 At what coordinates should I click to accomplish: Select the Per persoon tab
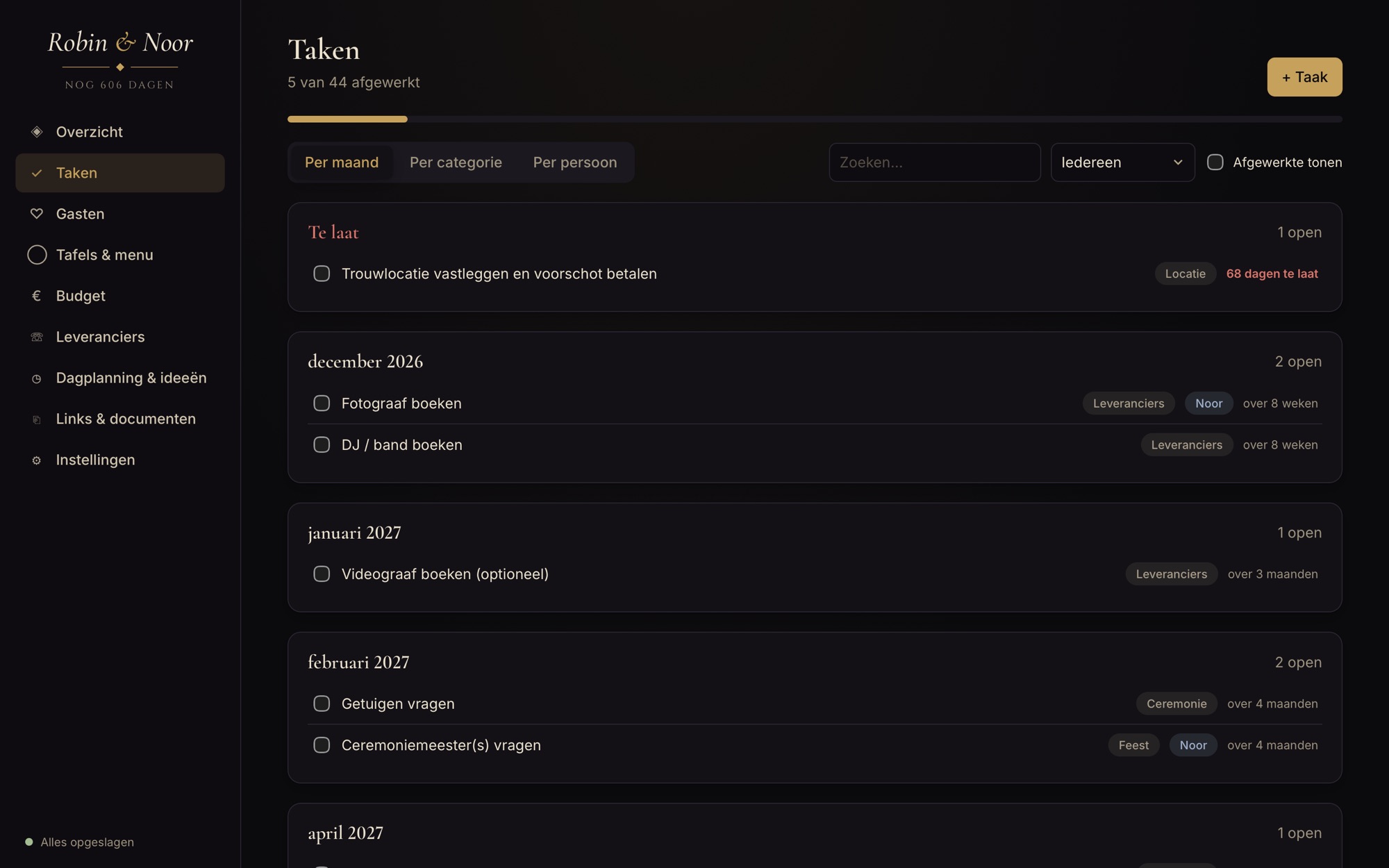(575, 162)
